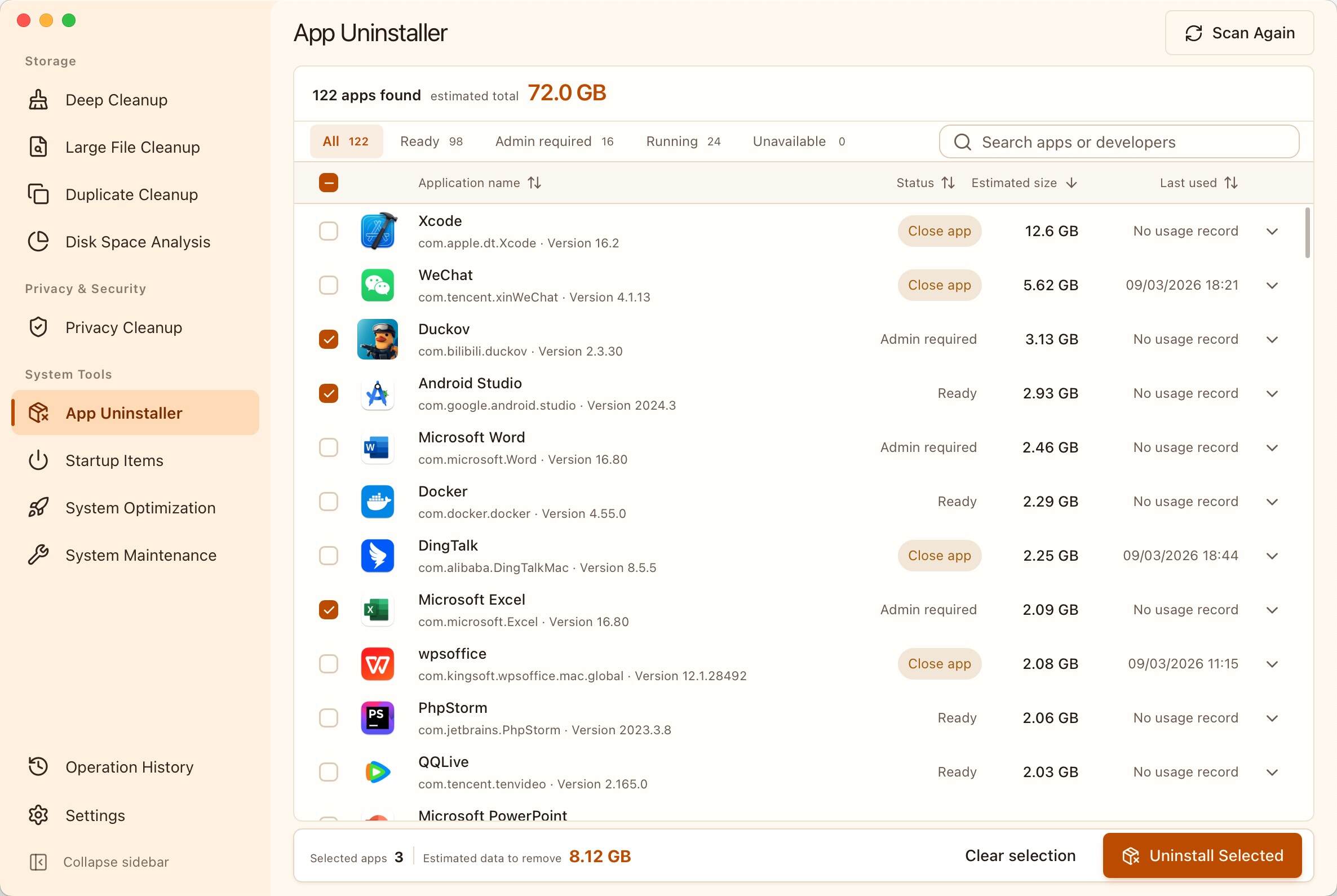Switch to the Ready tab

432,141
